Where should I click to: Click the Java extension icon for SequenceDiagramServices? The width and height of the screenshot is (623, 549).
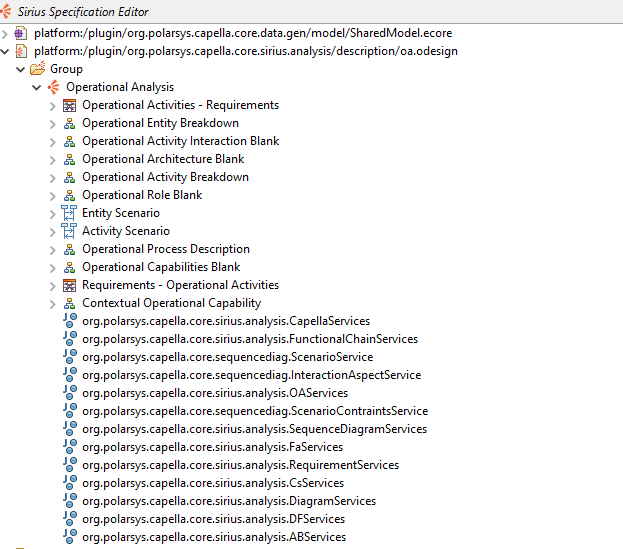coord(70,429)
